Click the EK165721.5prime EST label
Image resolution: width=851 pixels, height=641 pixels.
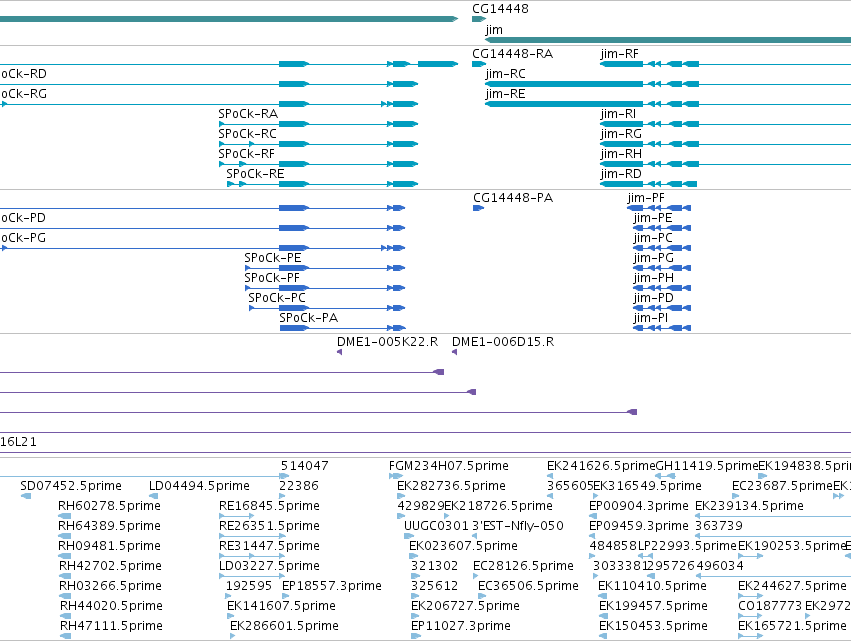[x=792, y=626]
